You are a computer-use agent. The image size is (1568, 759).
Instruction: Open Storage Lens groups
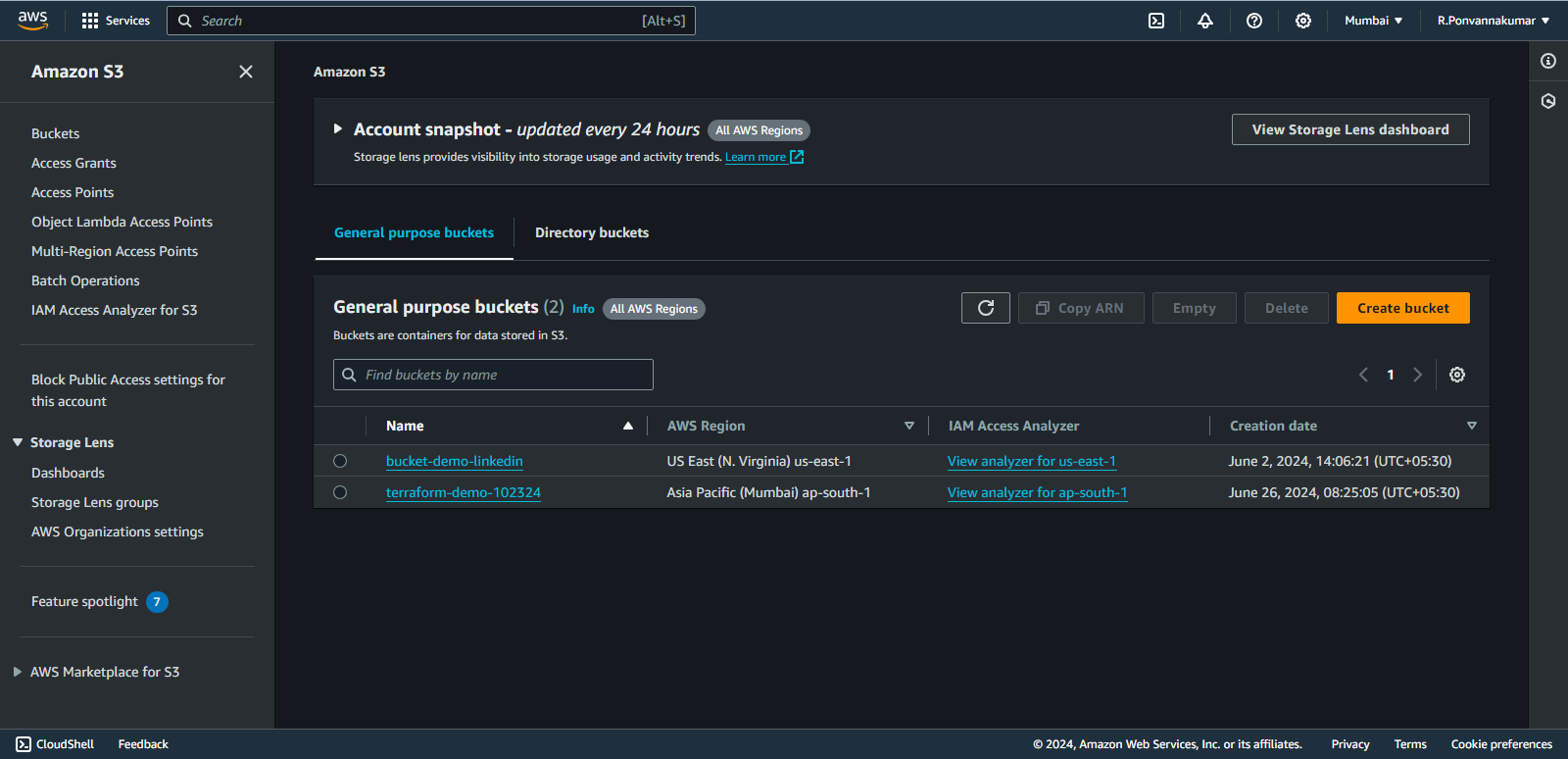click(95, 502)
